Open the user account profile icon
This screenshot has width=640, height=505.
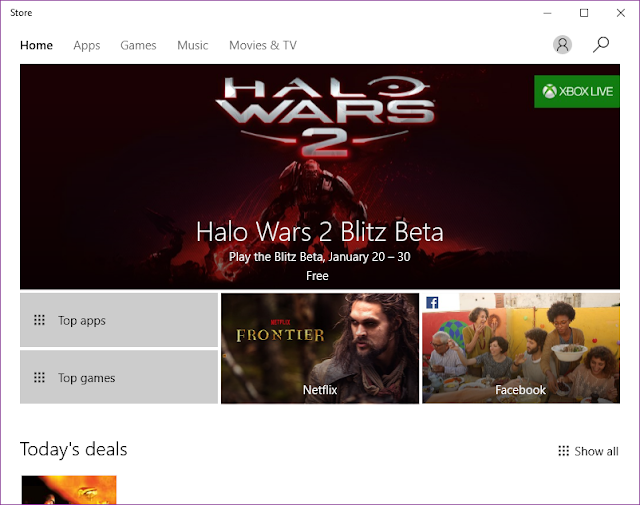[562, 44]
